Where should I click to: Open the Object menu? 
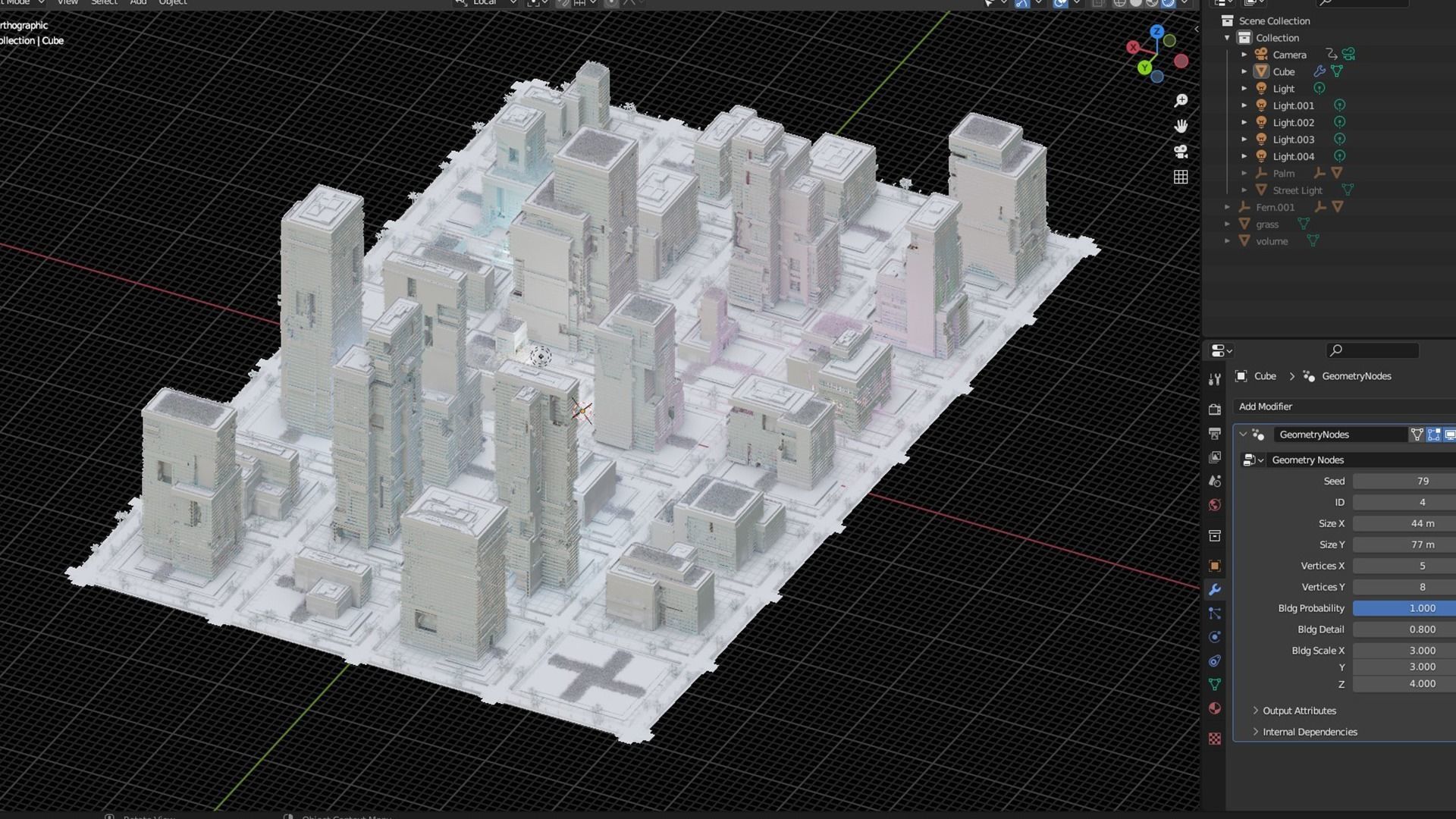172,2
